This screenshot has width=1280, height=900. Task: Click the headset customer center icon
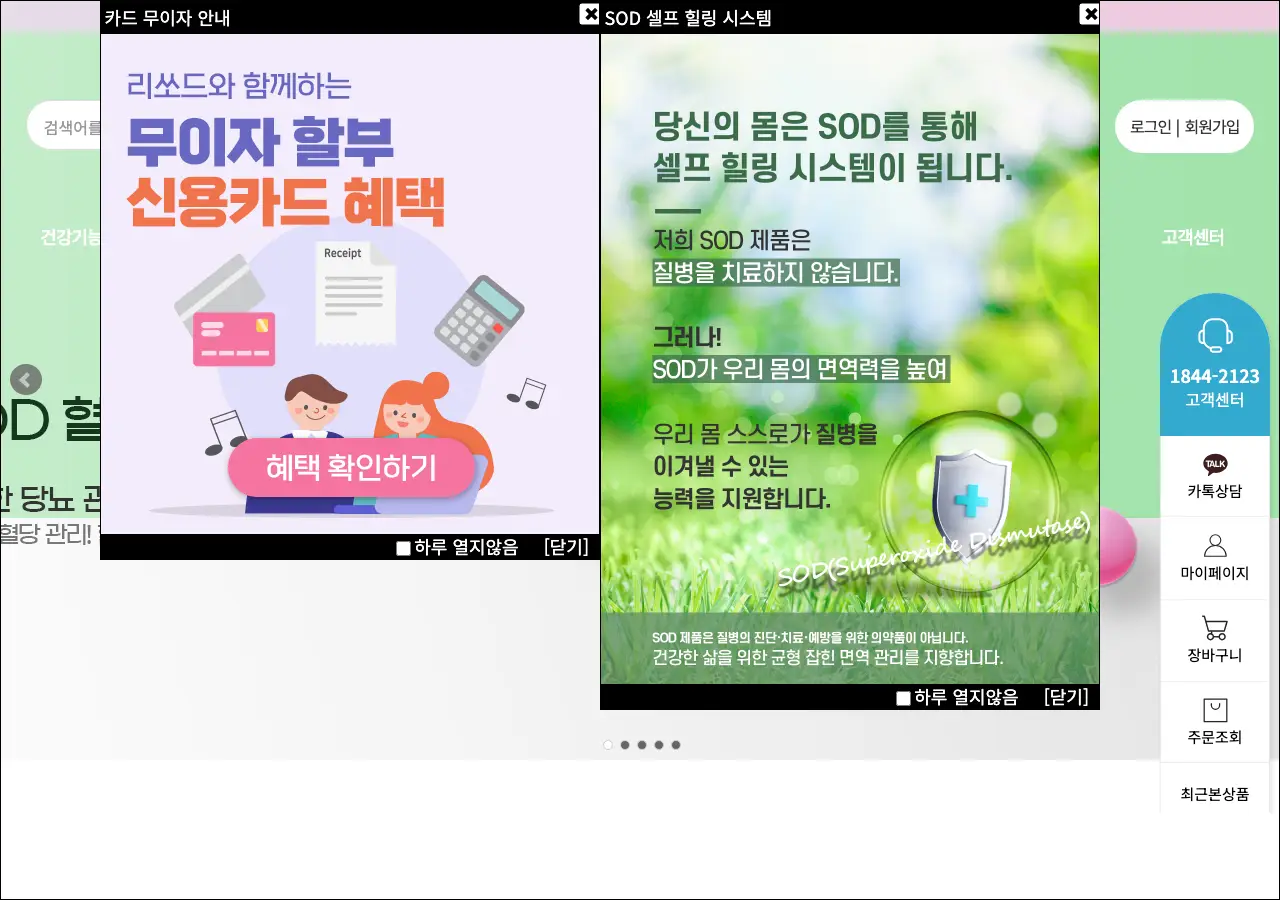click(x=1214, y=335)
